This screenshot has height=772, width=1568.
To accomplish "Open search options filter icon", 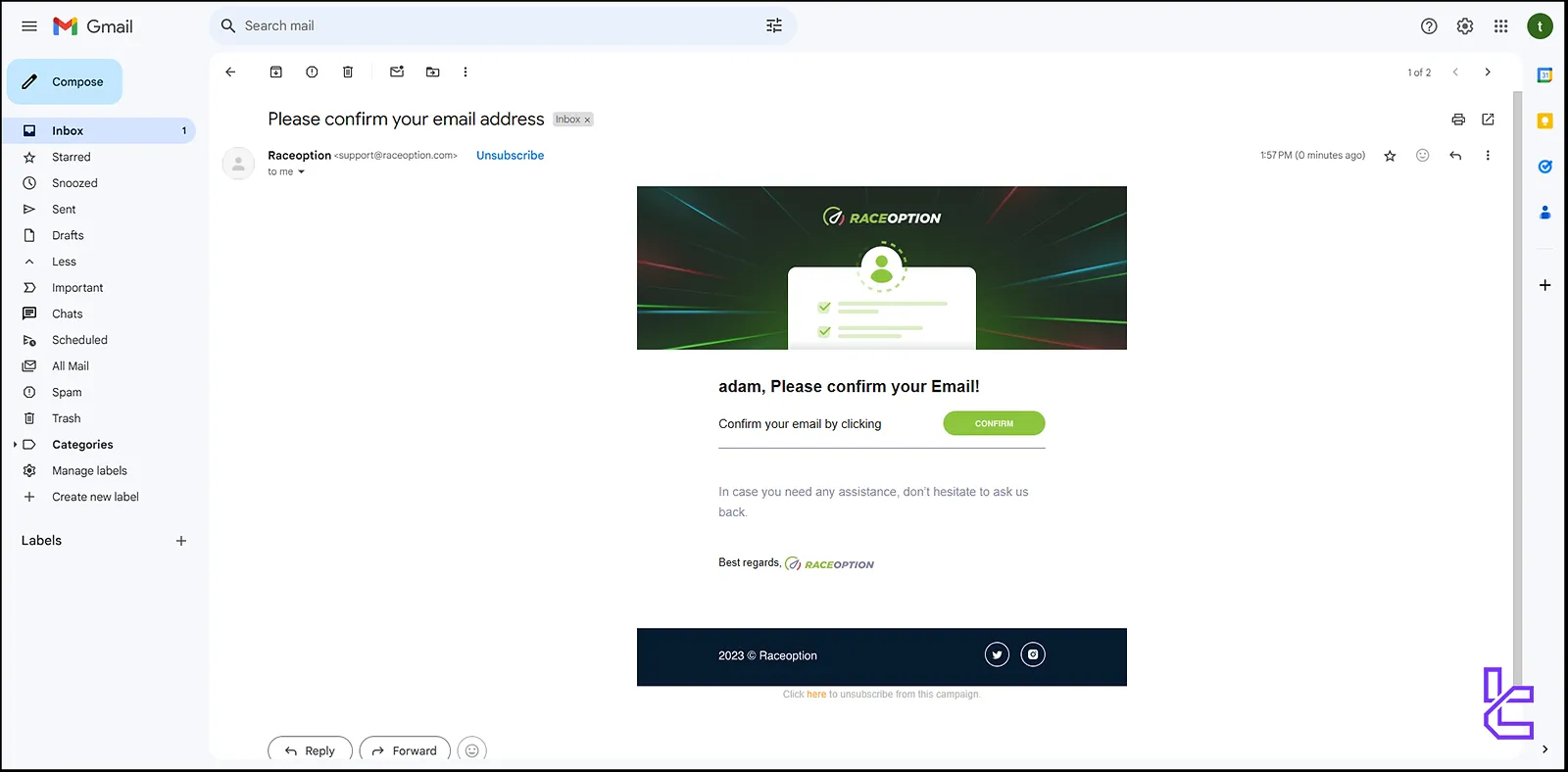I will point(774,26).
